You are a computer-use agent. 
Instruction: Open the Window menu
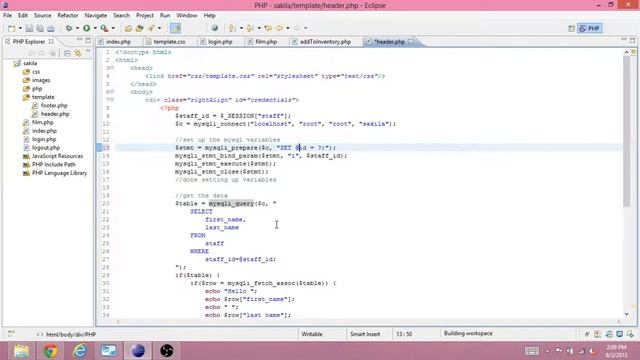click(x=187, y=15)
